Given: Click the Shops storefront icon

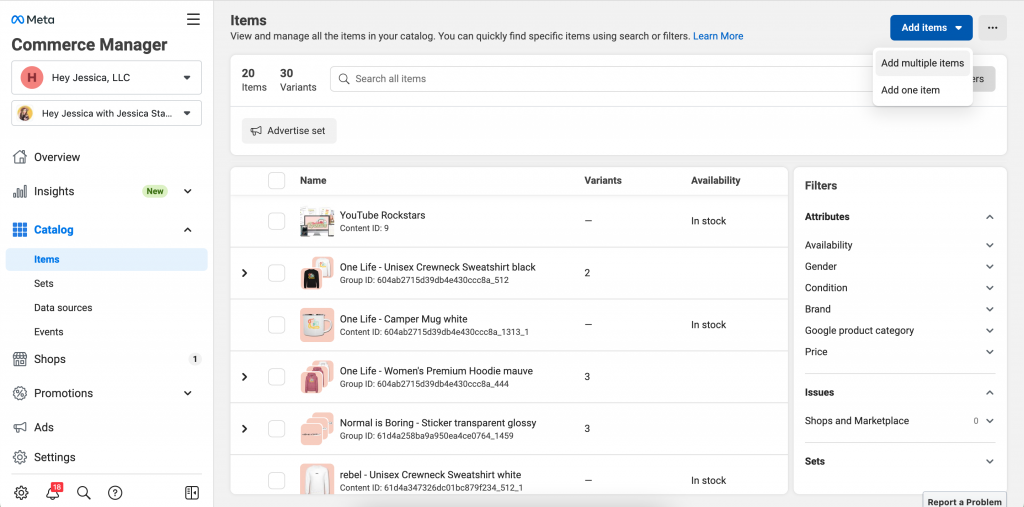Looking at the screenshot, I should (x=20, y=359).
